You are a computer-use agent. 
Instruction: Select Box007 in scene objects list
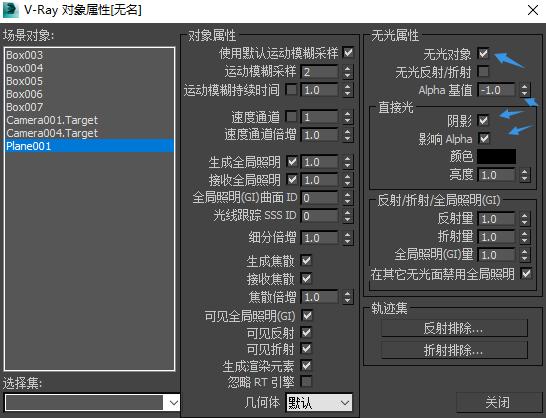[89, 107]
